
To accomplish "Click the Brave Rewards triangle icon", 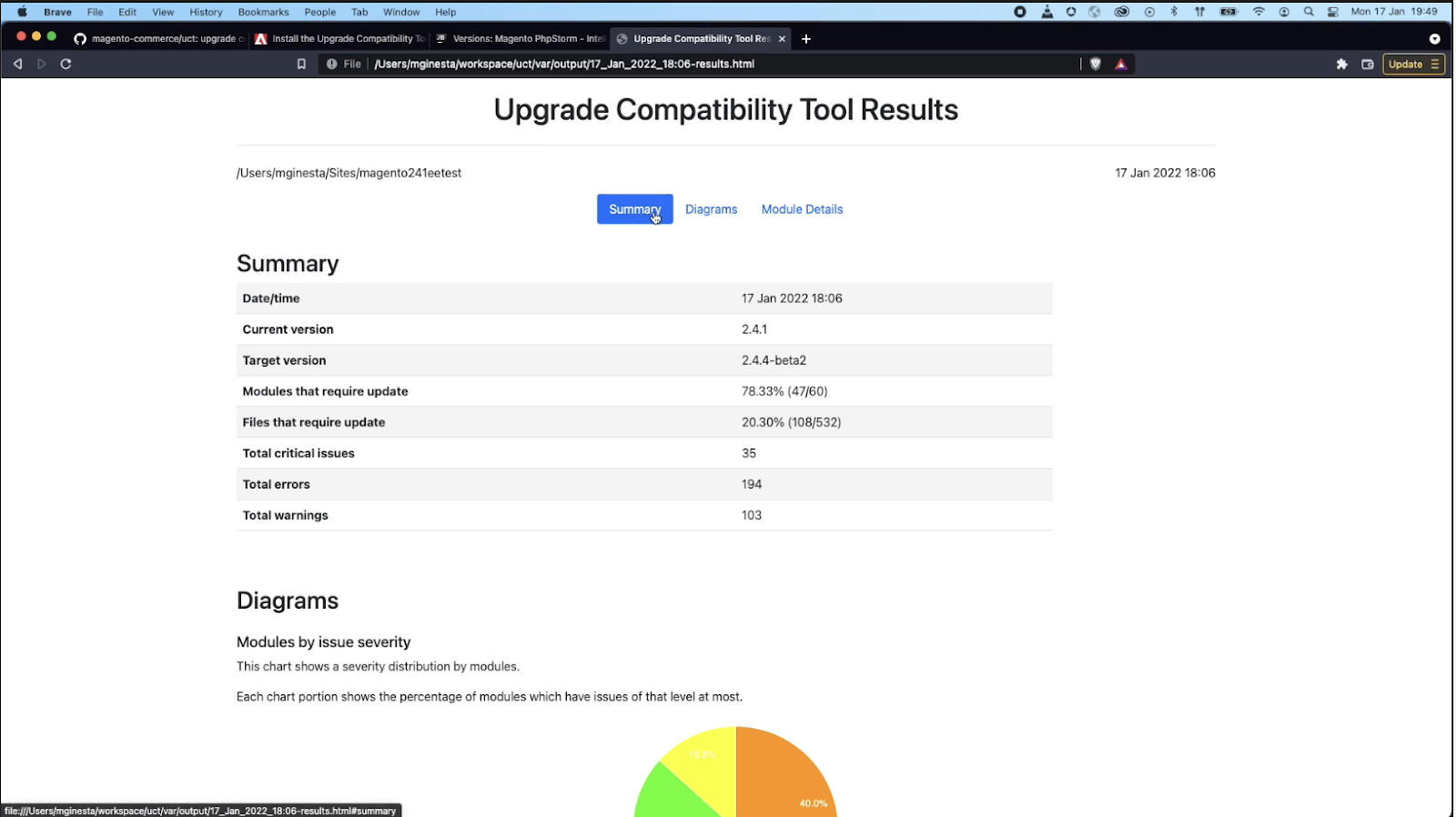I will click(1121, 64).
